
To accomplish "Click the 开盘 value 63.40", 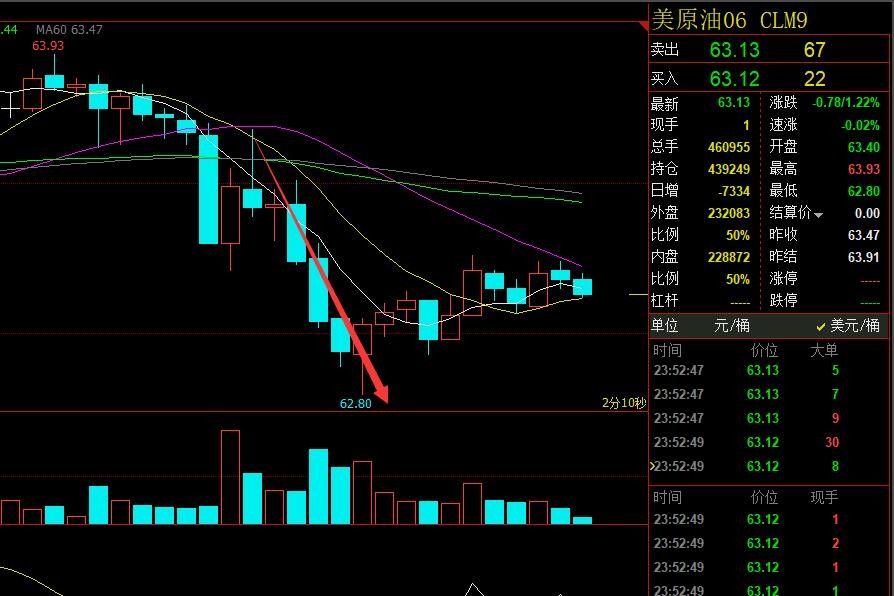I will [864, 147].
